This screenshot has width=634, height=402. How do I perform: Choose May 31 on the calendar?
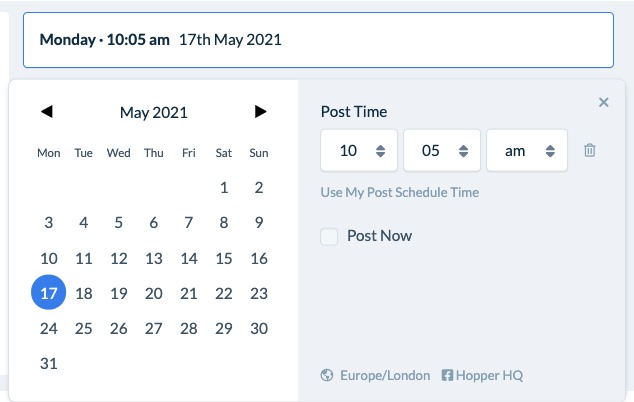point(49,363)
